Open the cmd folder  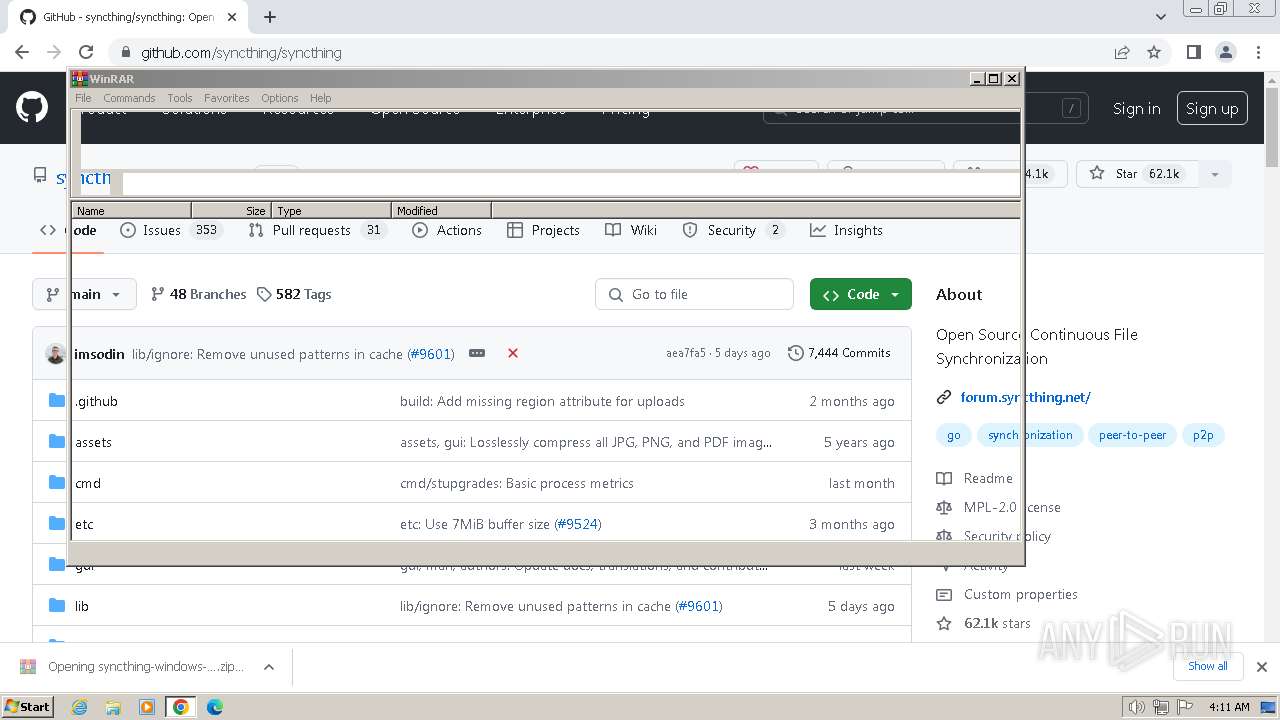point(88,483)
